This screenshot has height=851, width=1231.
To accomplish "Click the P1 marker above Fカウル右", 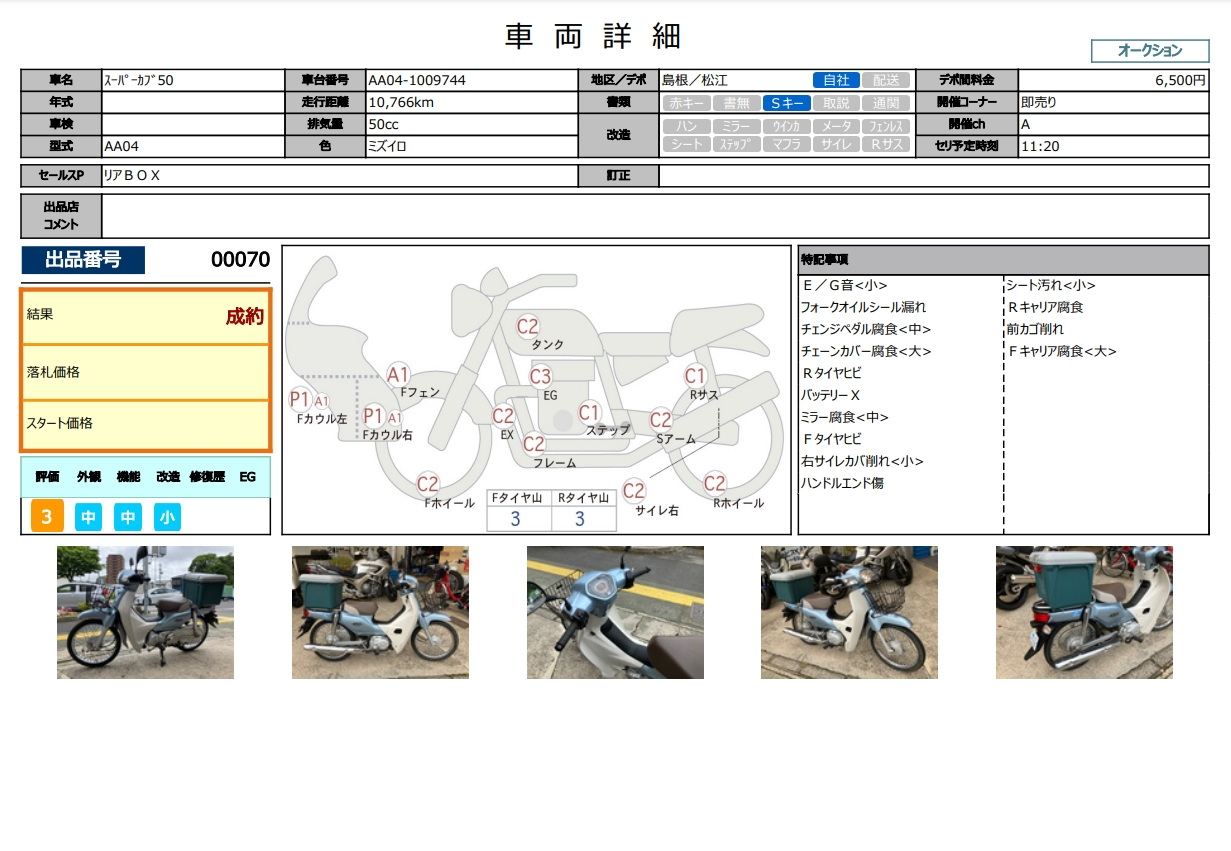I will click(x=374, y=416).
